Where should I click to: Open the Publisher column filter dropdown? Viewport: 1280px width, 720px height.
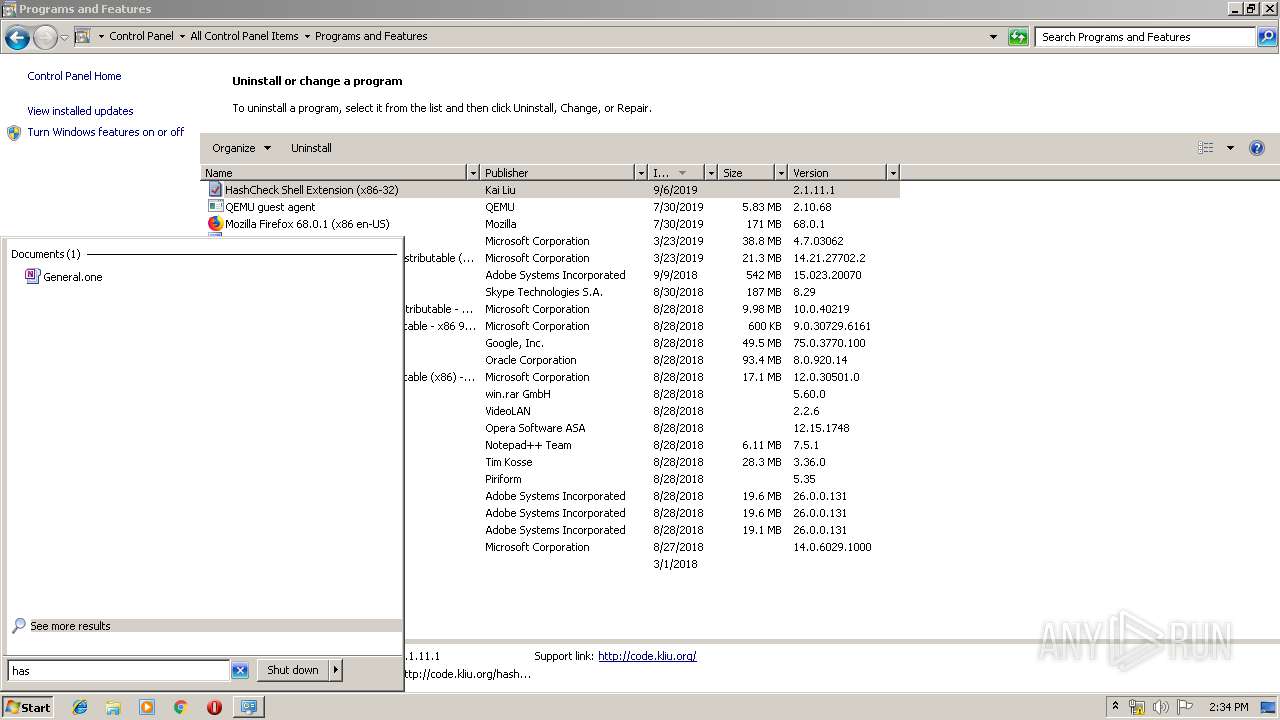click(x=641, y=173)
